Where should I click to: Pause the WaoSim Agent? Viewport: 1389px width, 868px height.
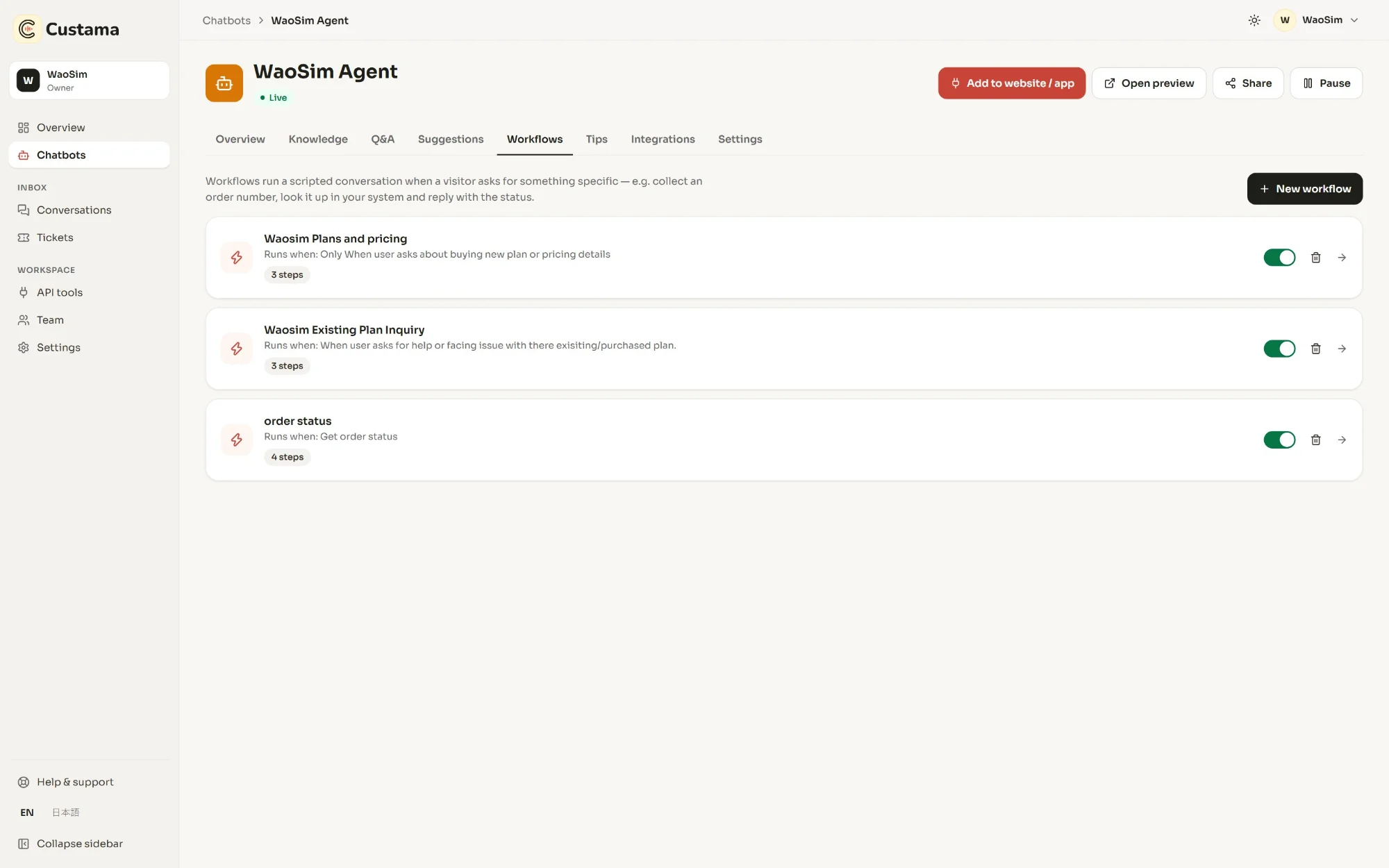tap(1326, 83)
